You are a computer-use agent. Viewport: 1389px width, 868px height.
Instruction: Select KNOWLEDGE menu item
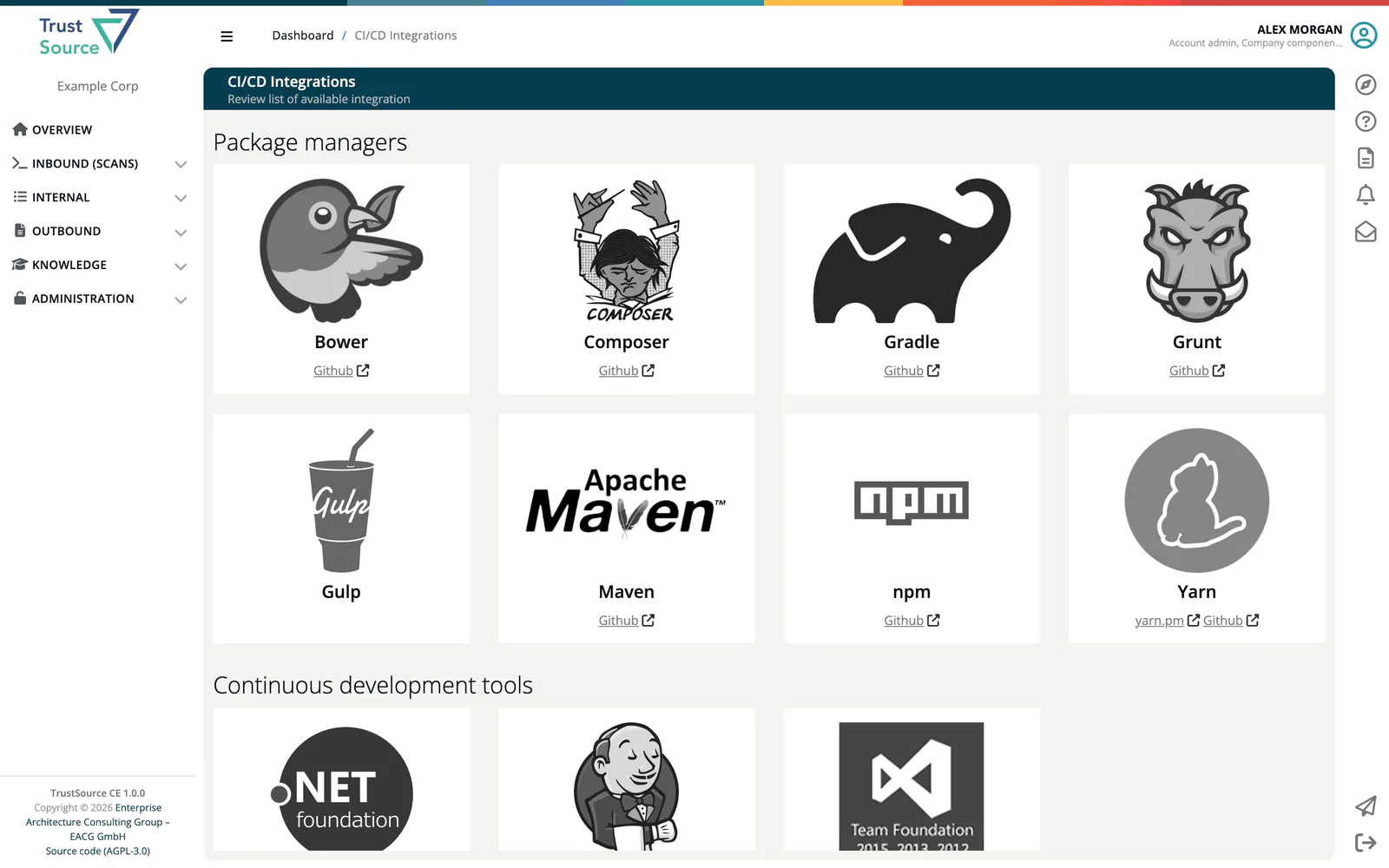(69, 266)
